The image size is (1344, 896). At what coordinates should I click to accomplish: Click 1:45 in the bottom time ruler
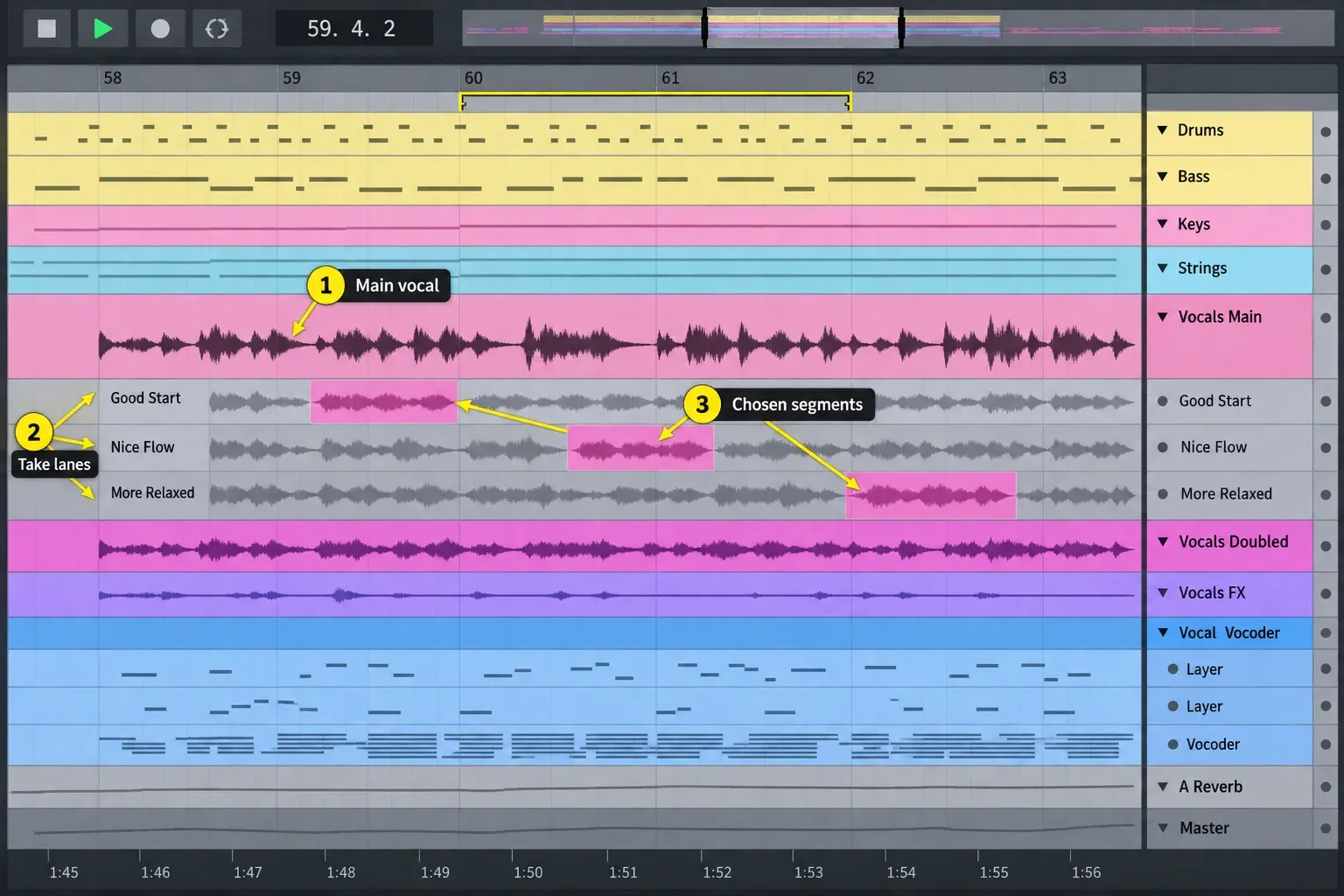tap(64, 872)
